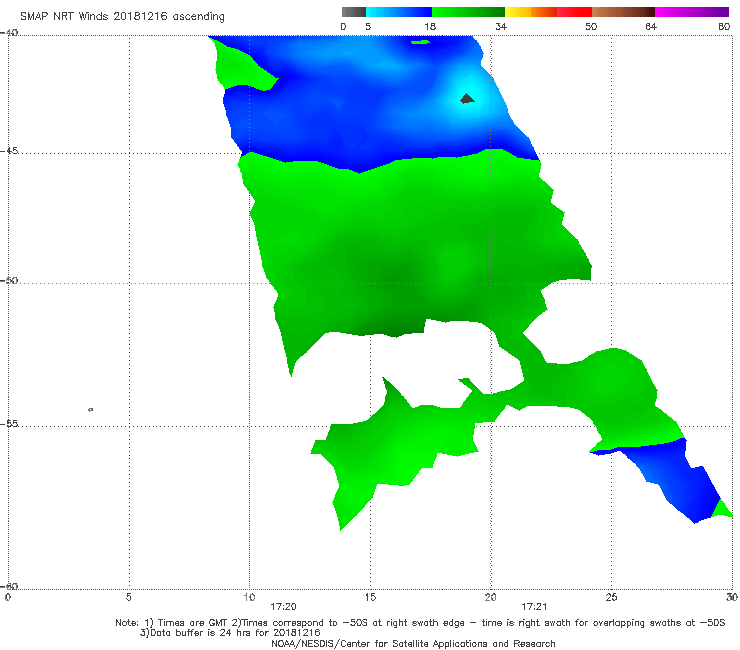Click the red segment of the color bar
The width and height of the screenshot is (740, 650).
pyautogui.click(x=574, y=12)
